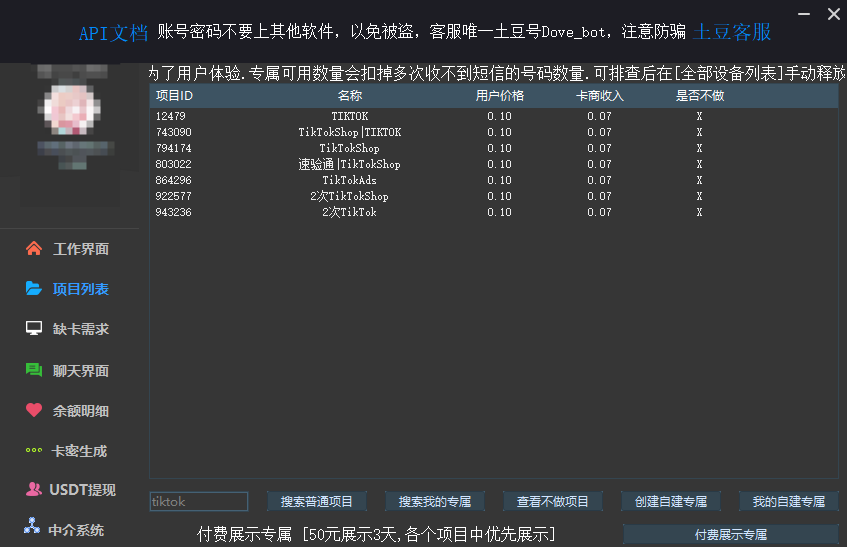This screenshot has height=547, width=847.
Task: Go to the 聊天界面 menu item
Action: [x=80, y=371]
